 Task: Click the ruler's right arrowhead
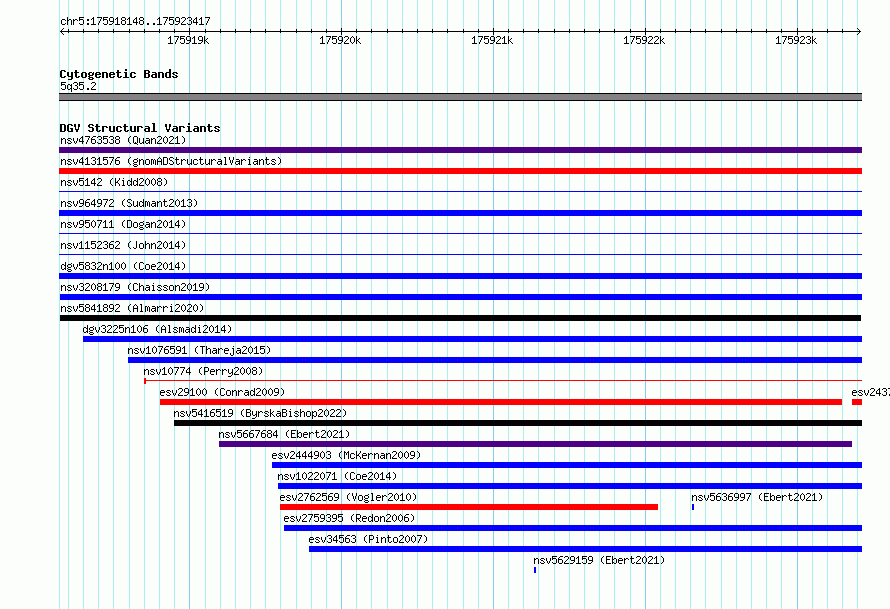click(x=859, y=31)
